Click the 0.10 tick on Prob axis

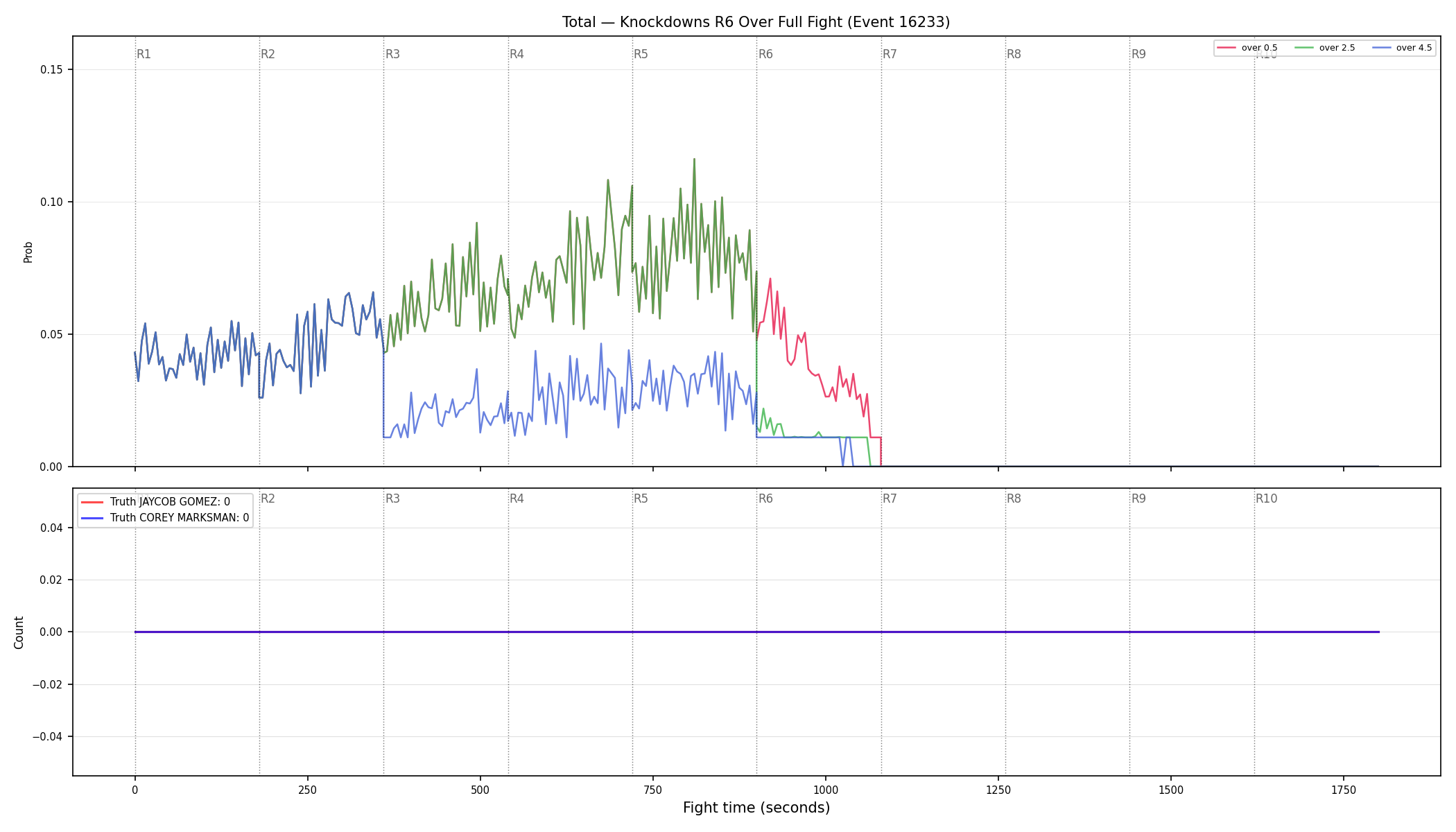pos(51,202)
